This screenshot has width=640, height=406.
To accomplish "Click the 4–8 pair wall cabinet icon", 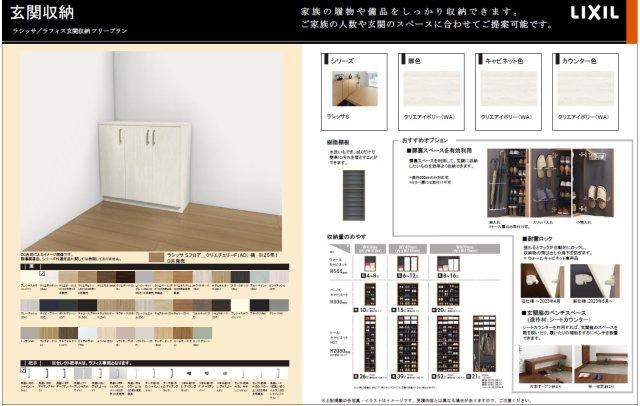I will pos(368,263).
